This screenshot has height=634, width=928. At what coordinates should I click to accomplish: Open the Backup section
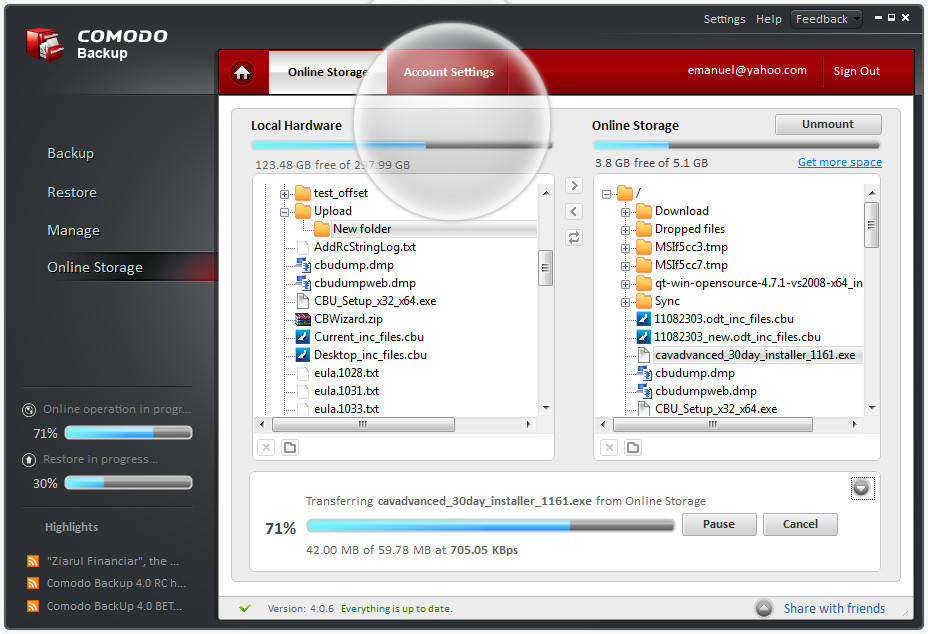pos(70,153)
